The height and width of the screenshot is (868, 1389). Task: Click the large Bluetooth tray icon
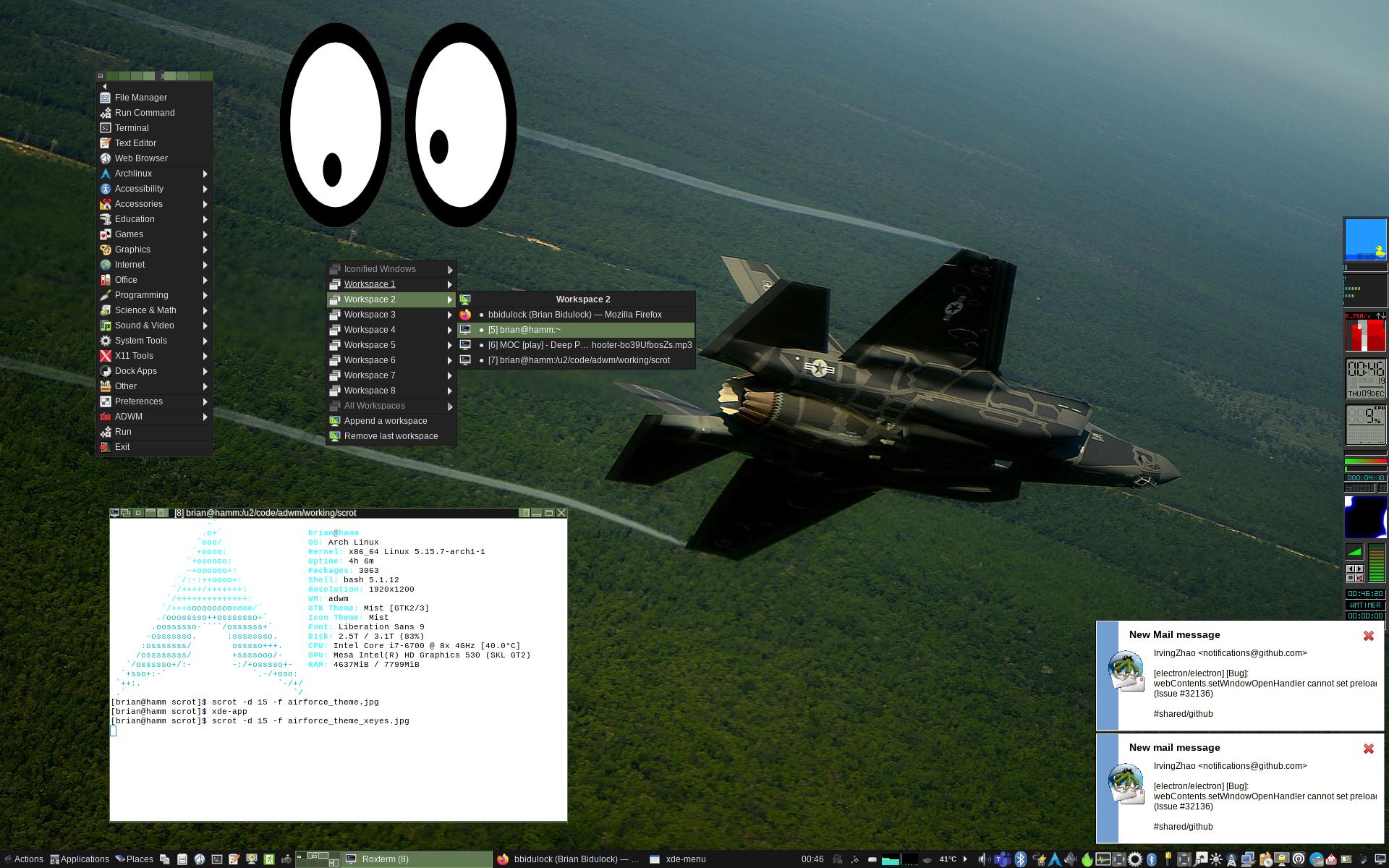(1020, 859)
